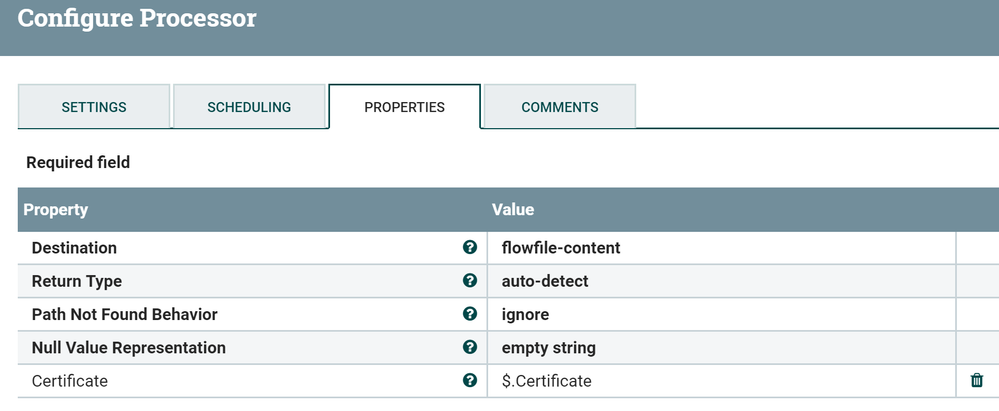Click the Required field label
999x411 pixels.
(78, 162)
